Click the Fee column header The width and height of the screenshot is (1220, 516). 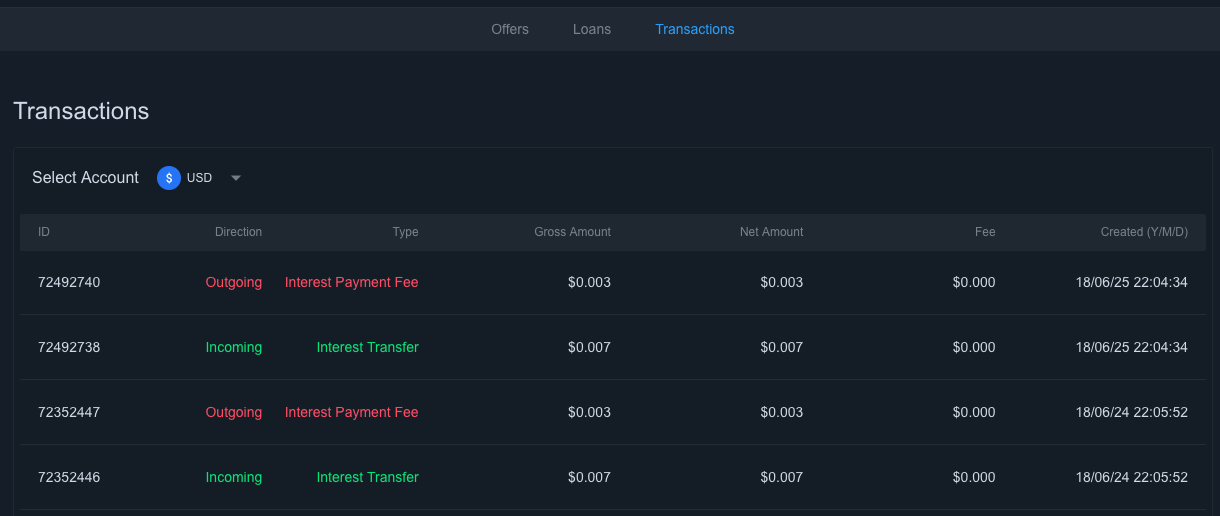(985, 232)
